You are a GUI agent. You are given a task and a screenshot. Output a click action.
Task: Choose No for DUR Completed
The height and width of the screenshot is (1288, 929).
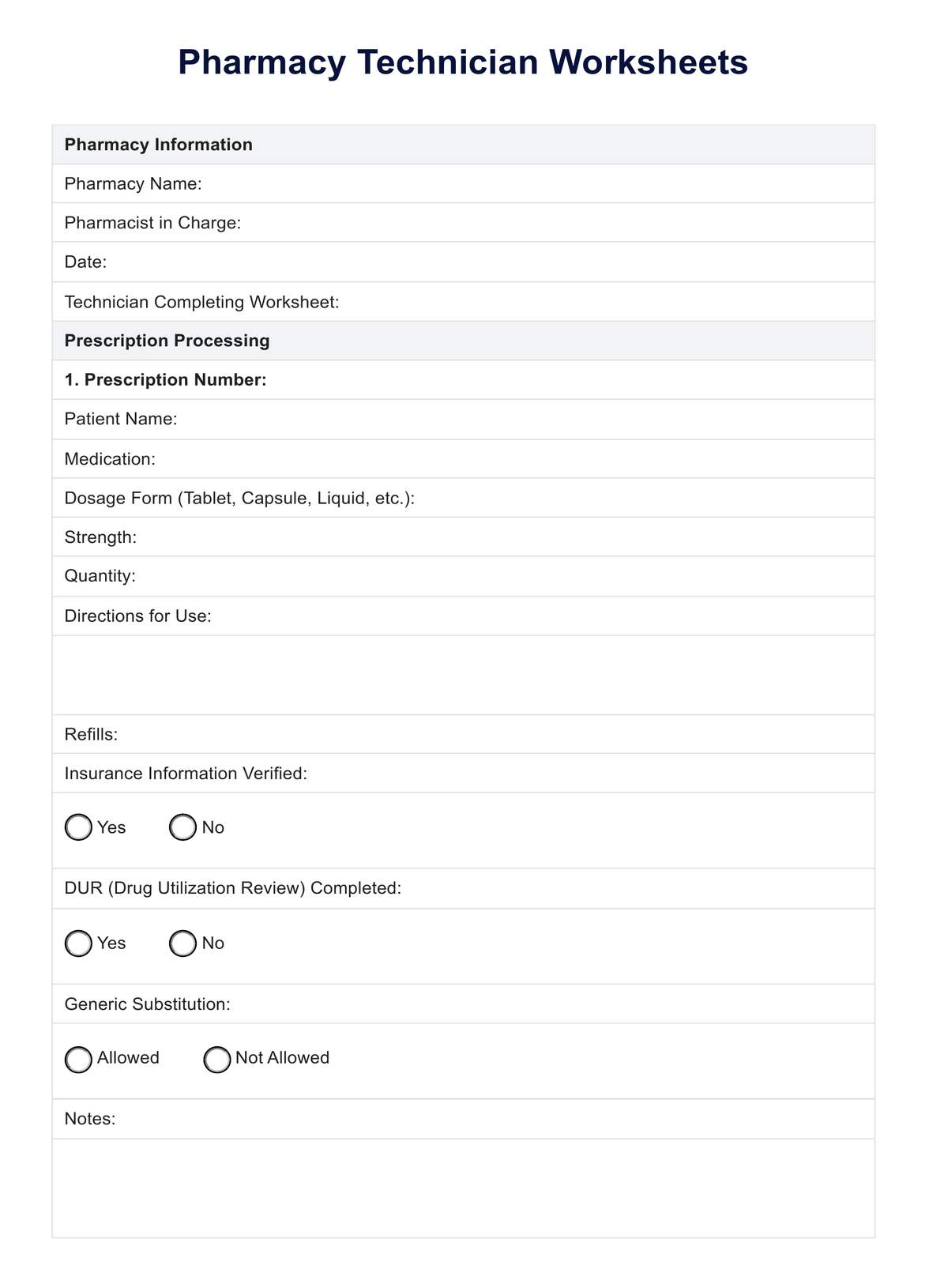click(x=182, y=943)
